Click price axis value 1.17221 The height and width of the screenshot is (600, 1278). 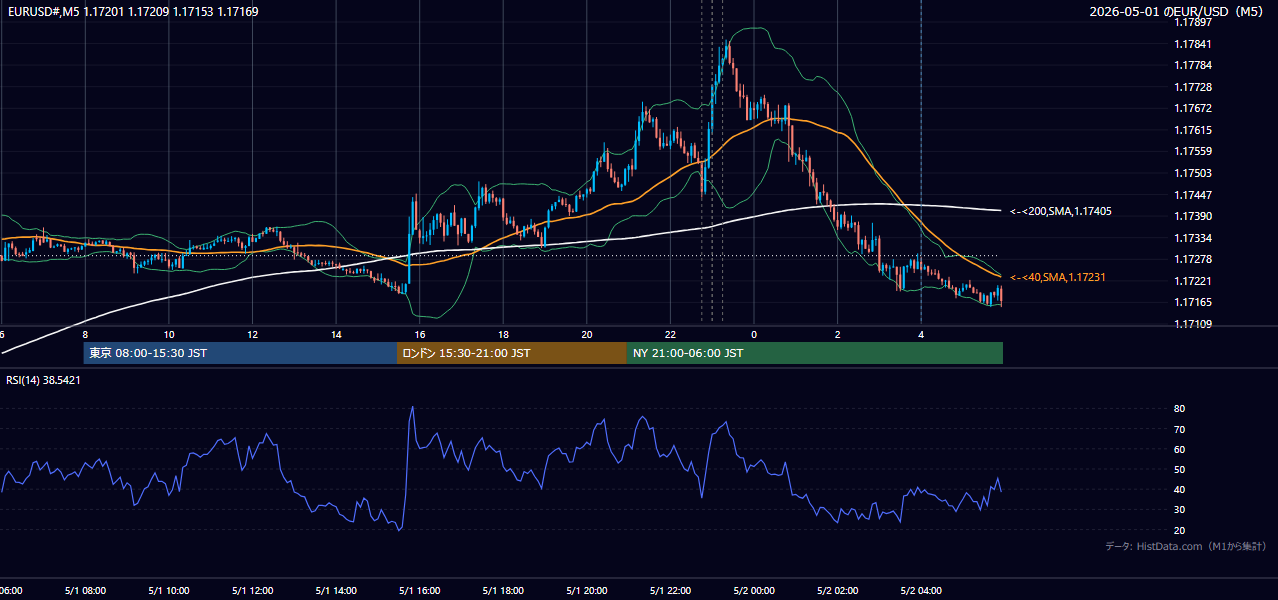click(x=1193, y=281)
